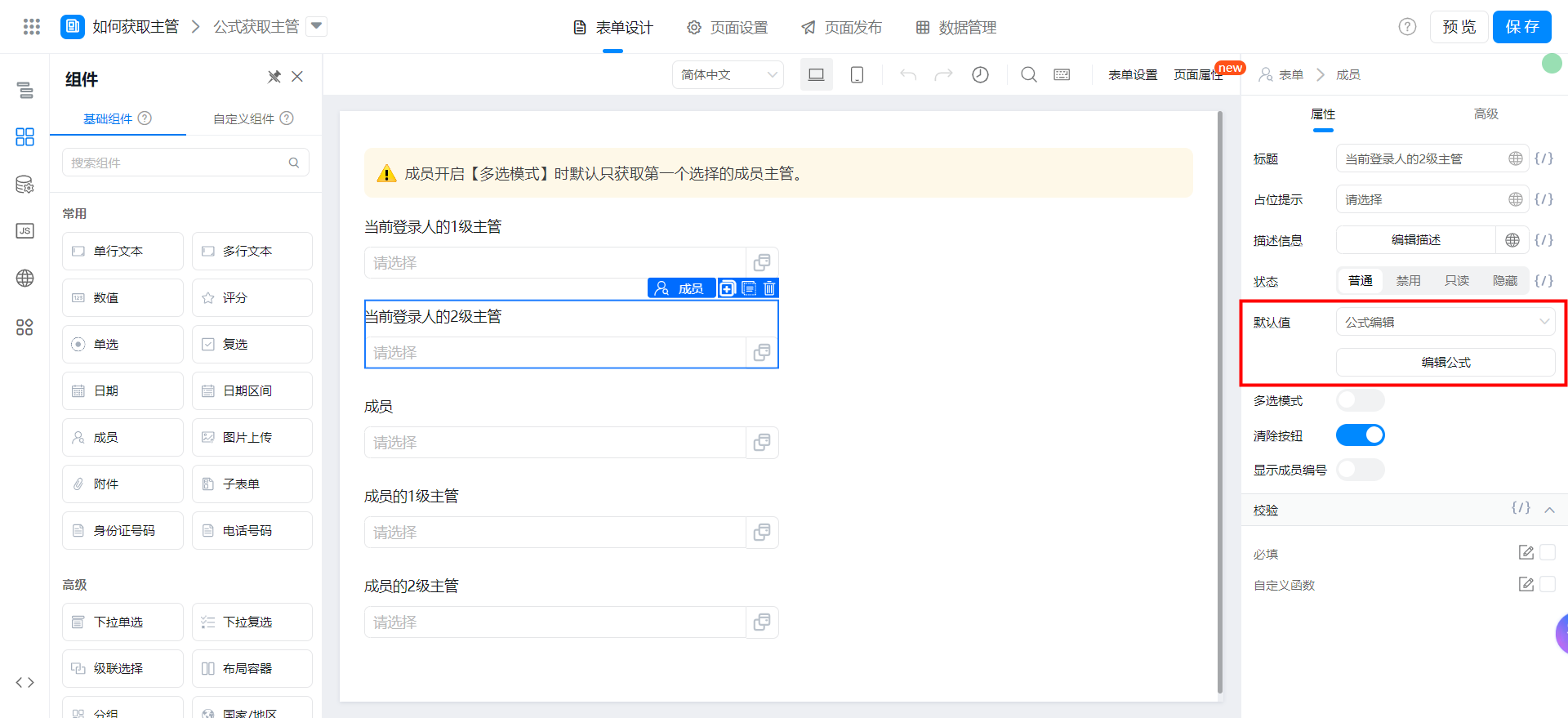Viewport: 1568px width, 718px height.
Task: Open keyboard shortcuts icon
Action: click(x=1062, y=74)
